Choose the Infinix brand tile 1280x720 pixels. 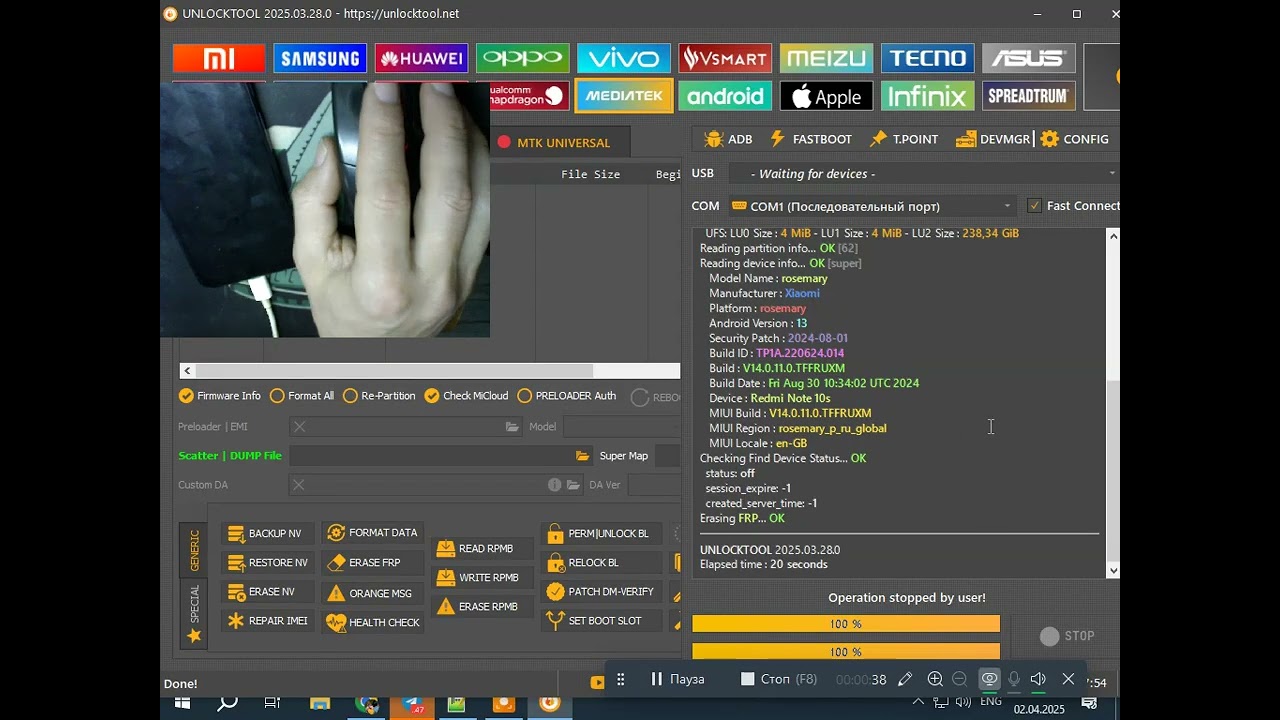[928, 96]
